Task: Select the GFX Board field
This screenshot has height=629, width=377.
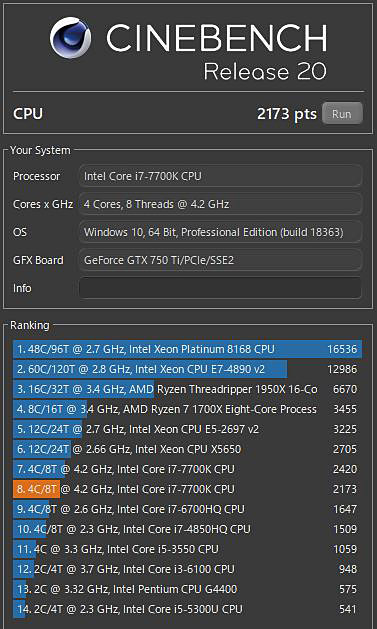Action: tap(220, 260)
